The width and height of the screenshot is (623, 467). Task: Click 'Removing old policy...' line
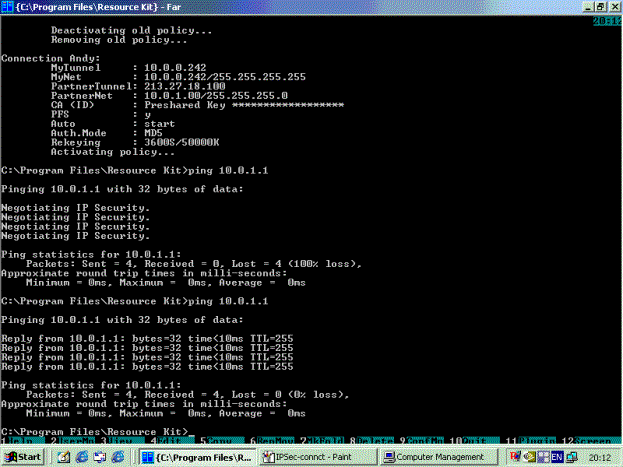click(x=119, y=40)
